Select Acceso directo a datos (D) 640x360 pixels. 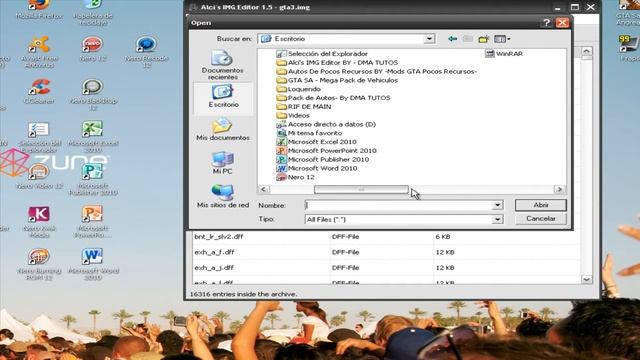coord(326,124)
